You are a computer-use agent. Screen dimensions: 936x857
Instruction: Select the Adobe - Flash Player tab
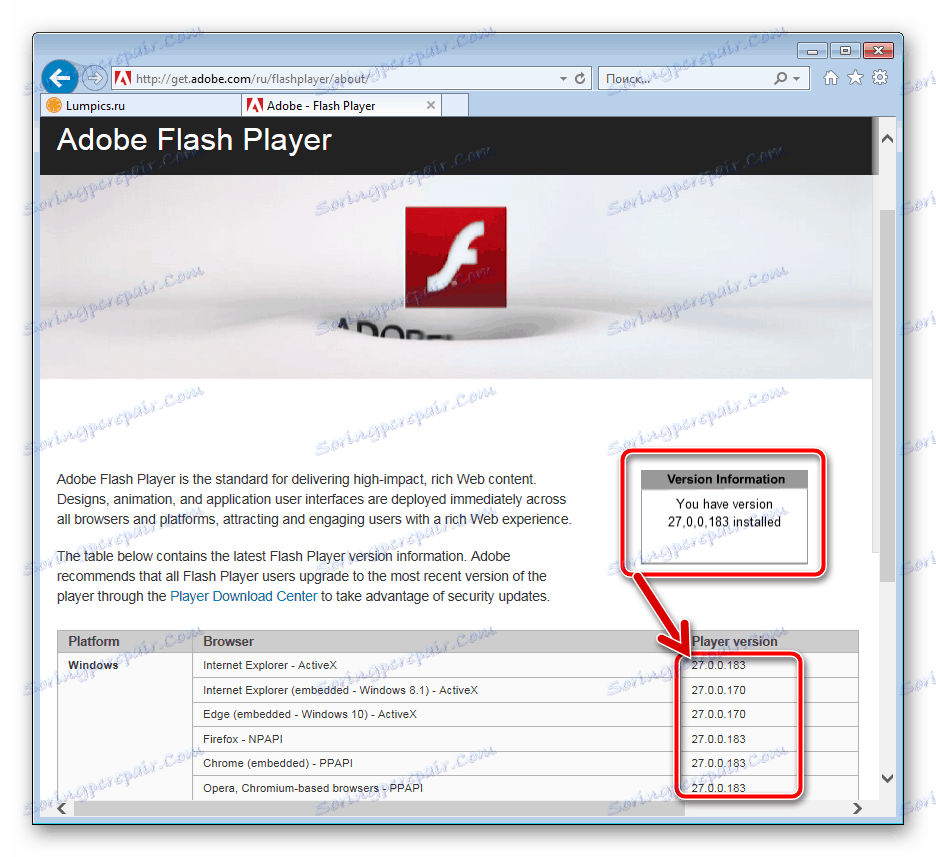pyautogui.click(x=330, y=104)
